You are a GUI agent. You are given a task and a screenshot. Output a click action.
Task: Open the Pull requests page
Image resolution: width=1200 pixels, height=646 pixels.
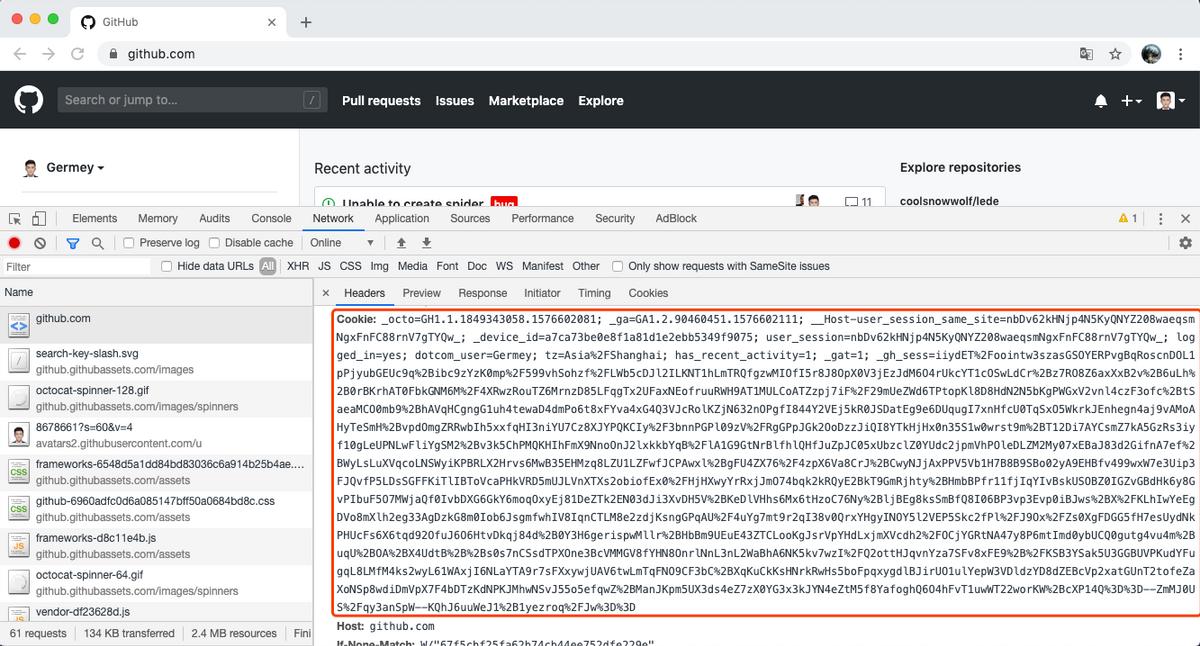pyautogui.click(x=383, y=101)
